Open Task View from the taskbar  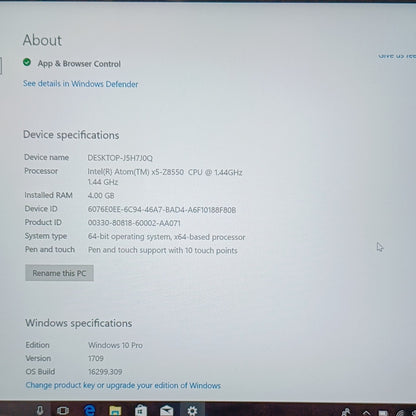click(63, 411)
